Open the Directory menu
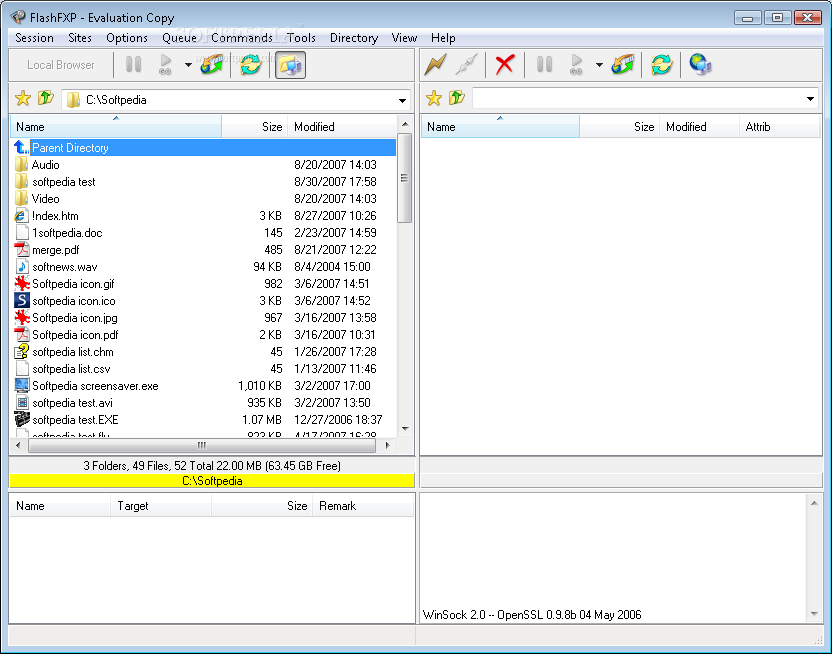832x654 pixels. pos(354,38)
